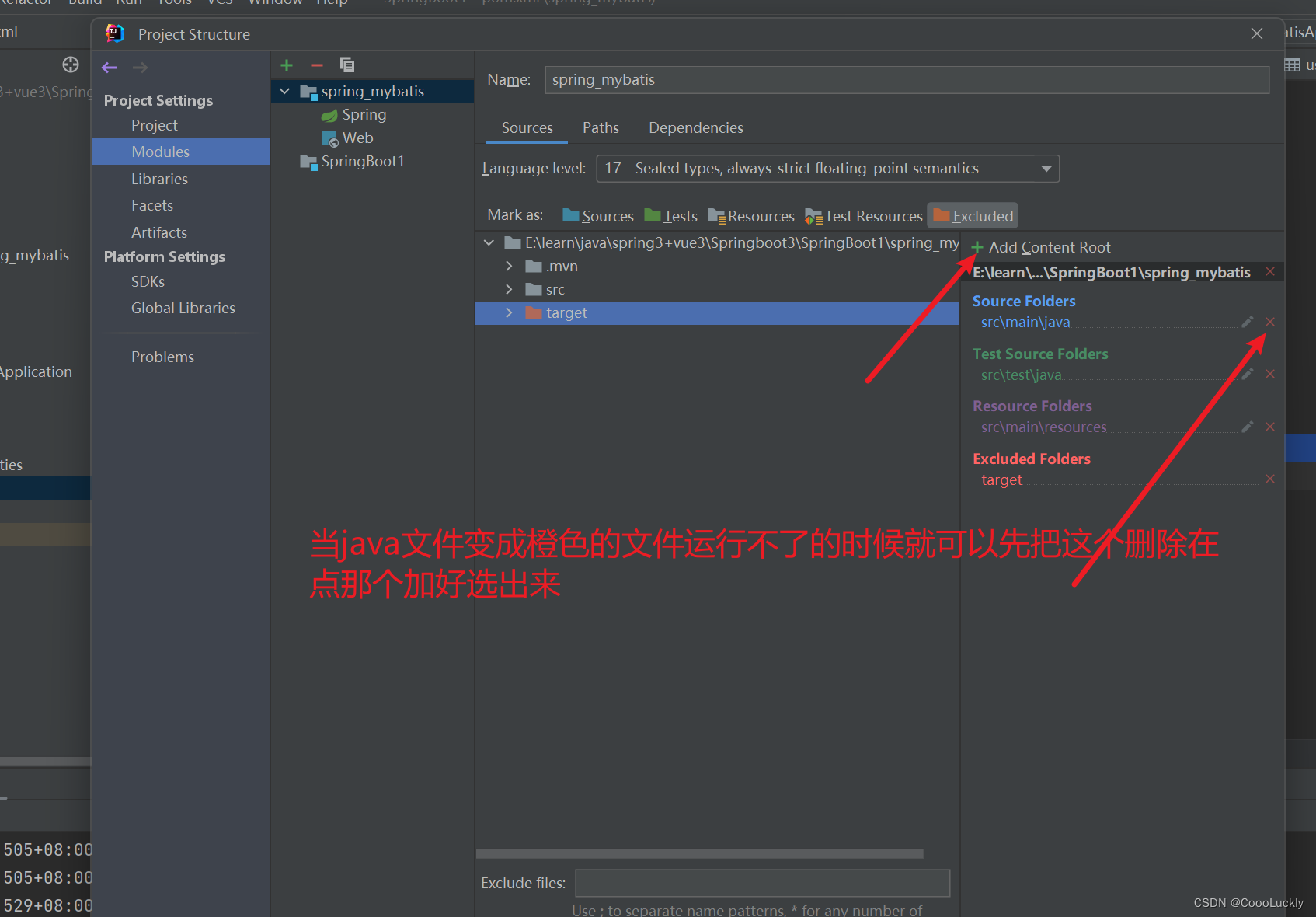Edit src\main\resources folder properties

[1248, 427]
